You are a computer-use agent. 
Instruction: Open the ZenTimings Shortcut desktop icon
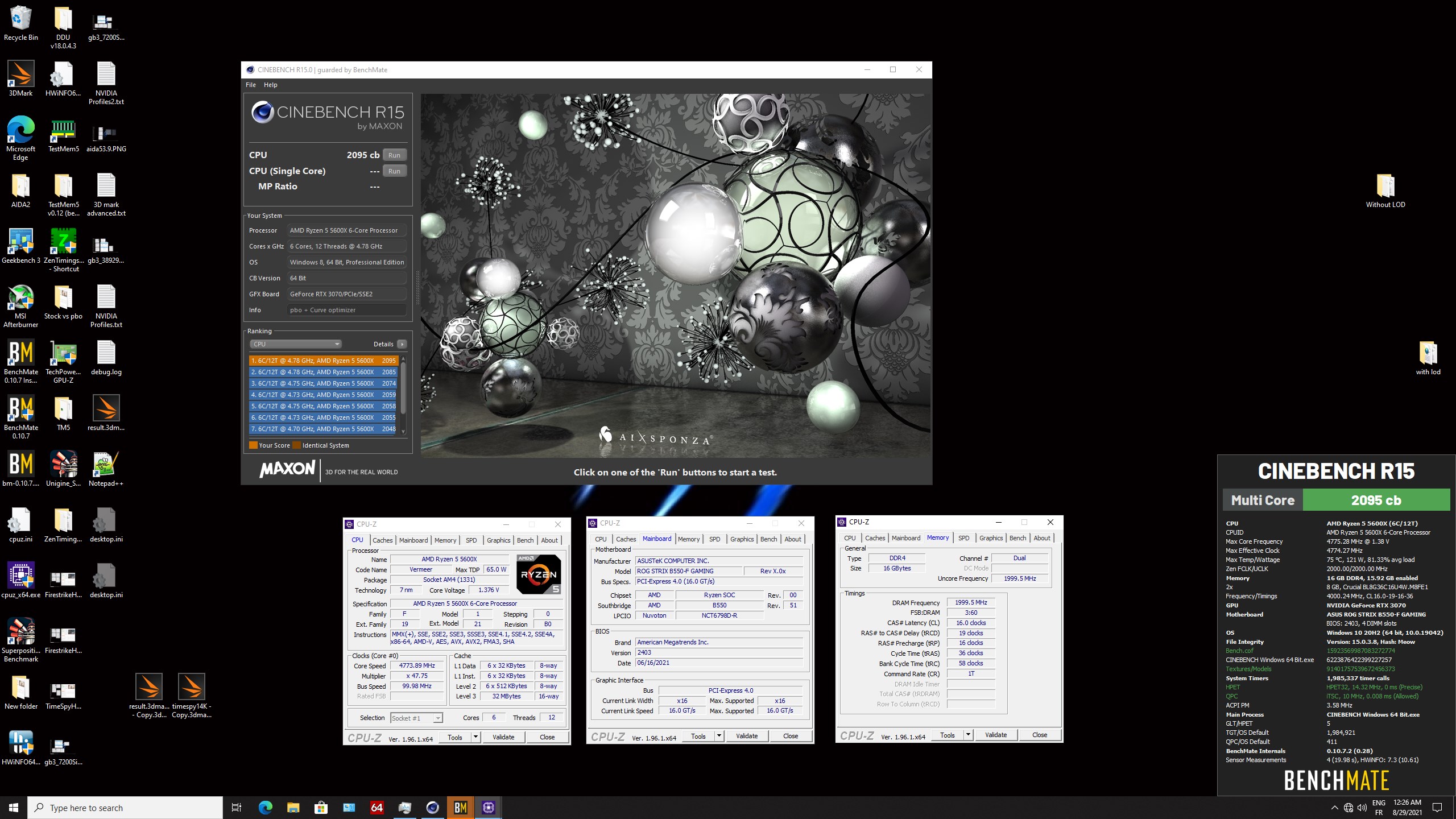63,250
